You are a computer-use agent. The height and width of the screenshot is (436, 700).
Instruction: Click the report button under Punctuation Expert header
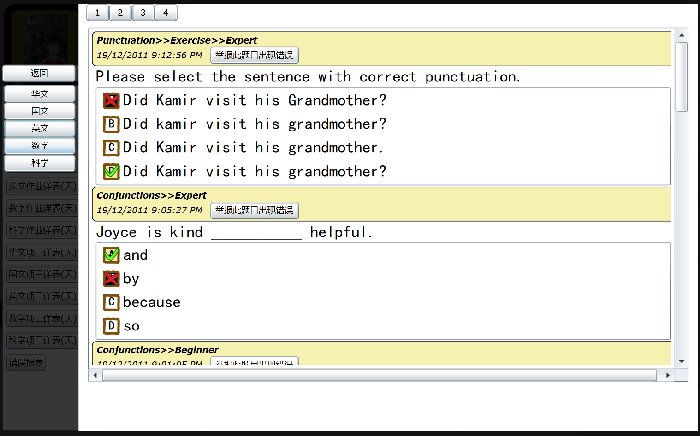pyautogui.click(x=254, y=55)
